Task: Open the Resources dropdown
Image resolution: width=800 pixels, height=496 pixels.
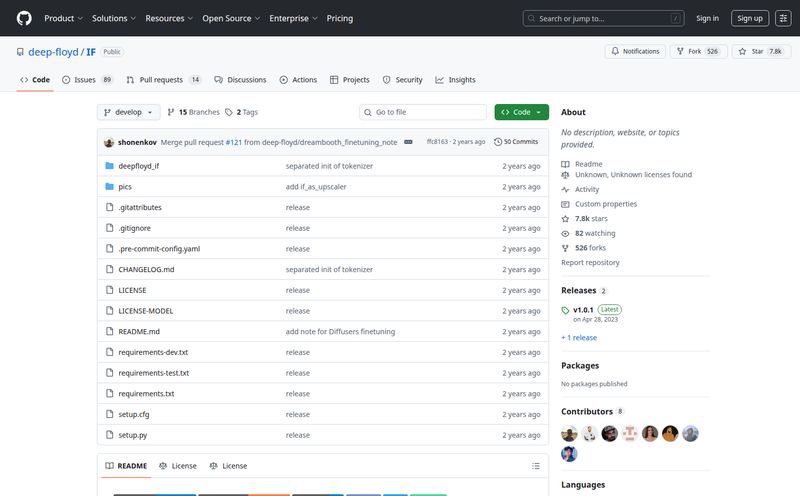Action: pos(169,18)
